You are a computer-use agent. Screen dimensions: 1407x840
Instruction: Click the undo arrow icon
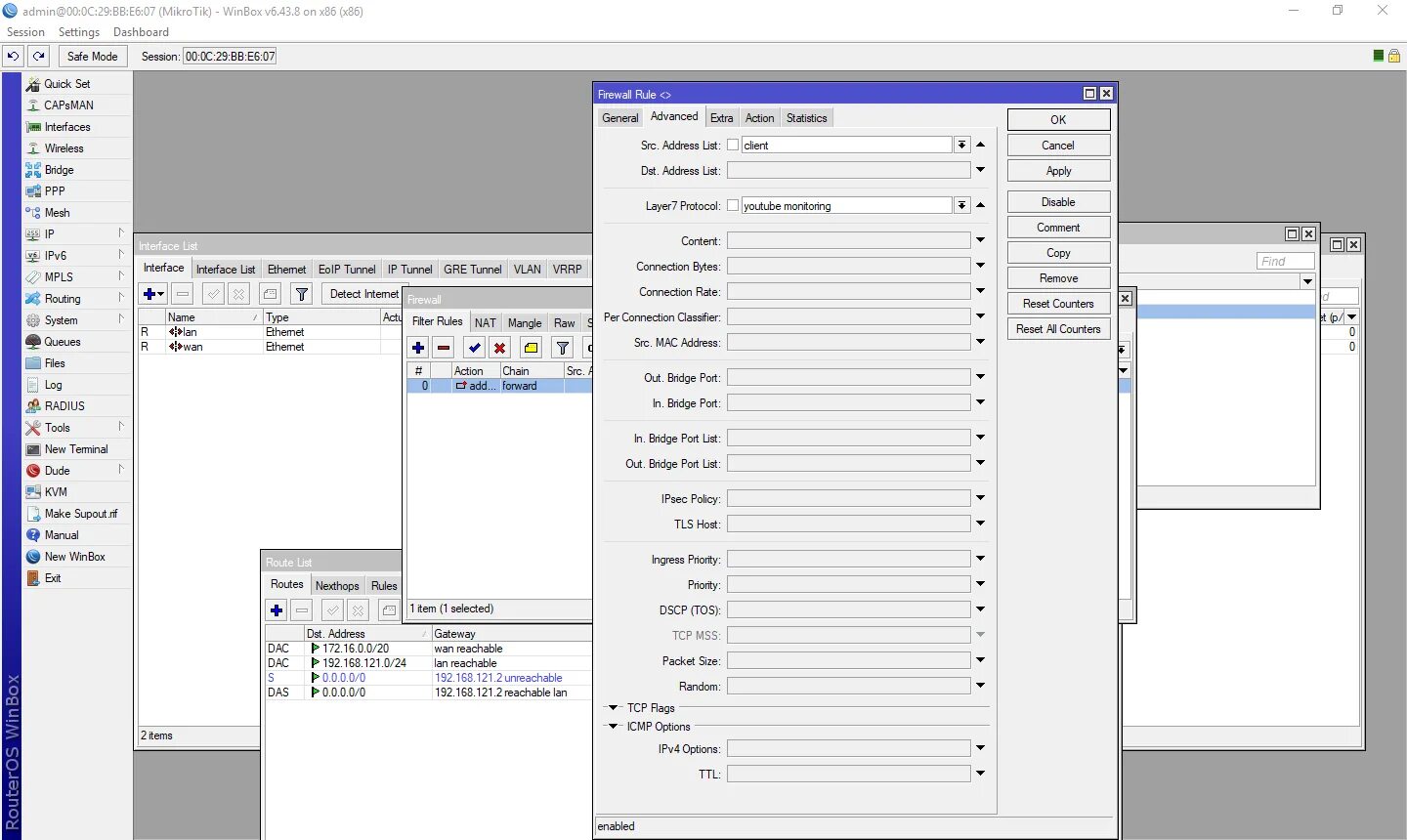click(14, 56)
